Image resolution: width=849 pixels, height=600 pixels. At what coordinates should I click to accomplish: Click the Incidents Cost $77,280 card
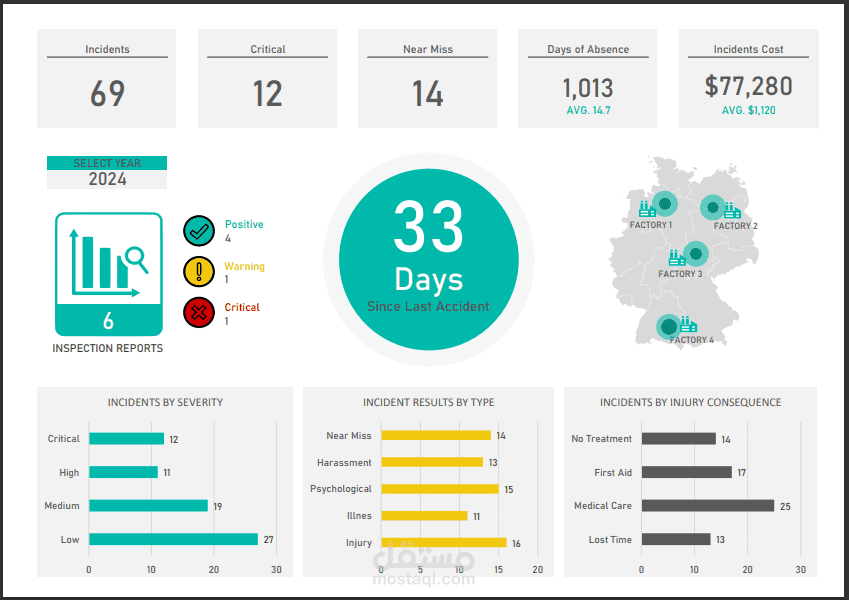coord(749,79)
